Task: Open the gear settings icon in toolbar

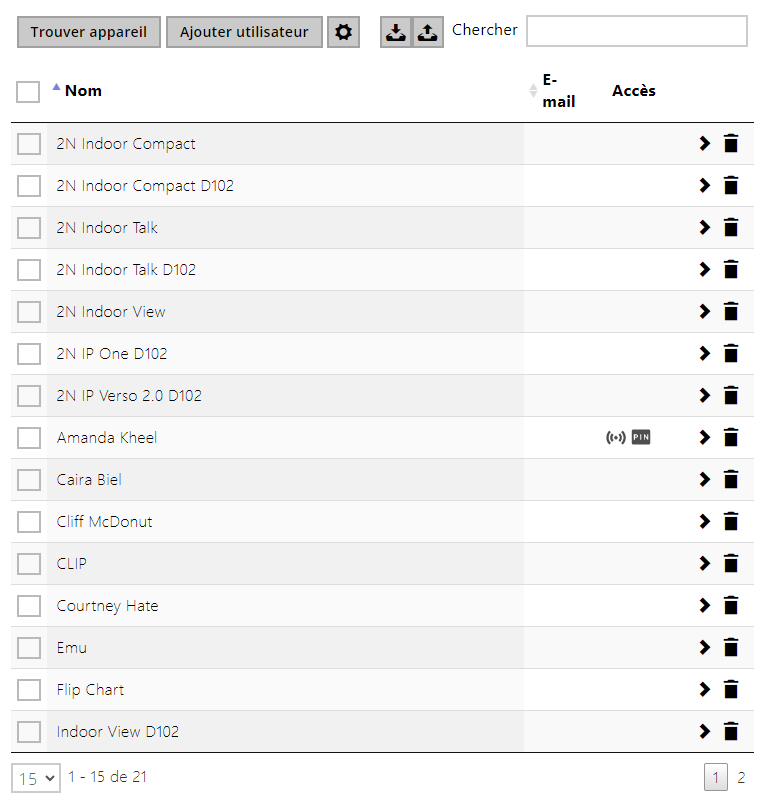Action: (x=343, y=32)
